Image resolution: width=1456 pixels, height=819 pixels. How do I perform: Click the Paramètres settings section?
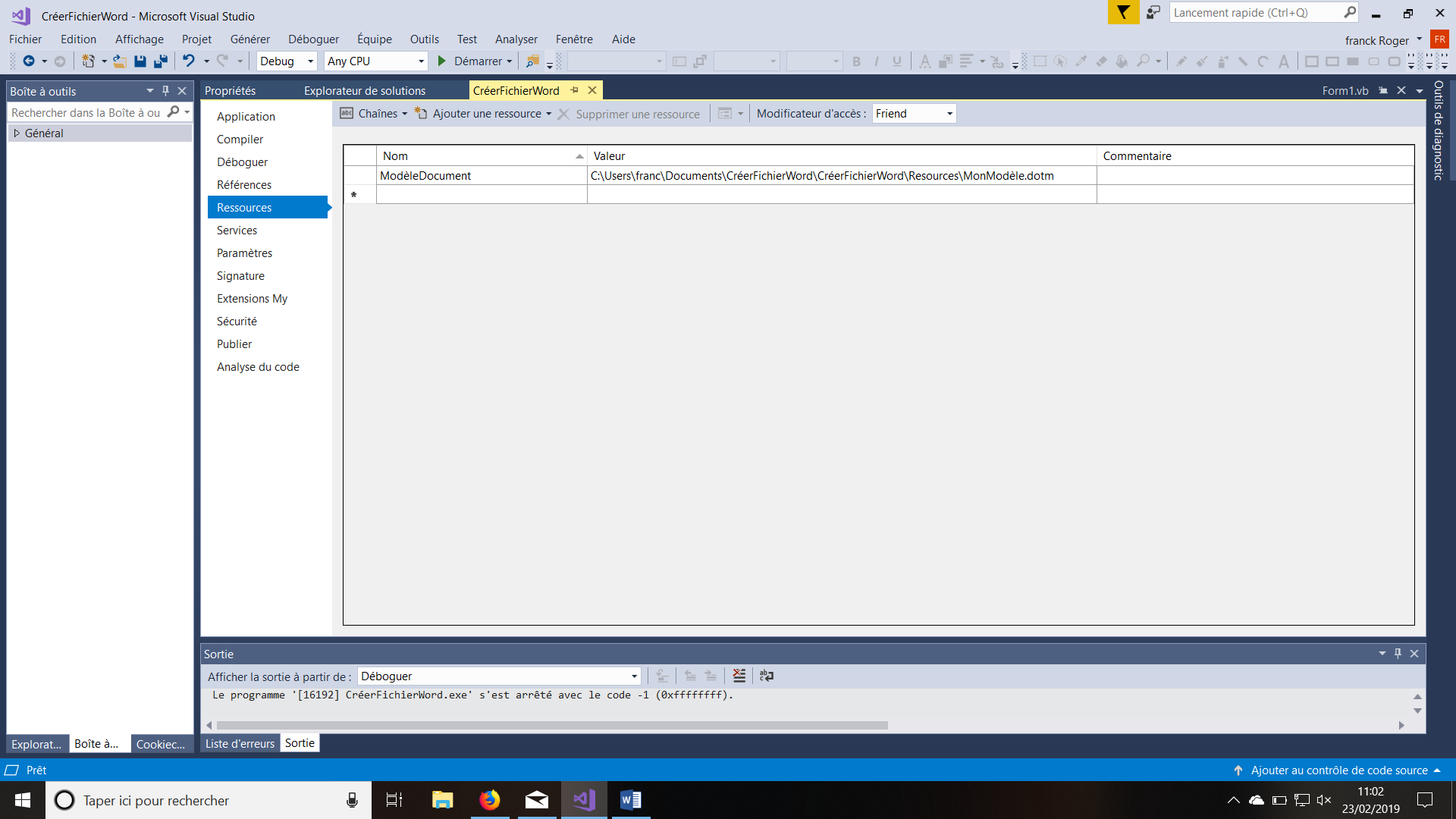pos(244,253)
